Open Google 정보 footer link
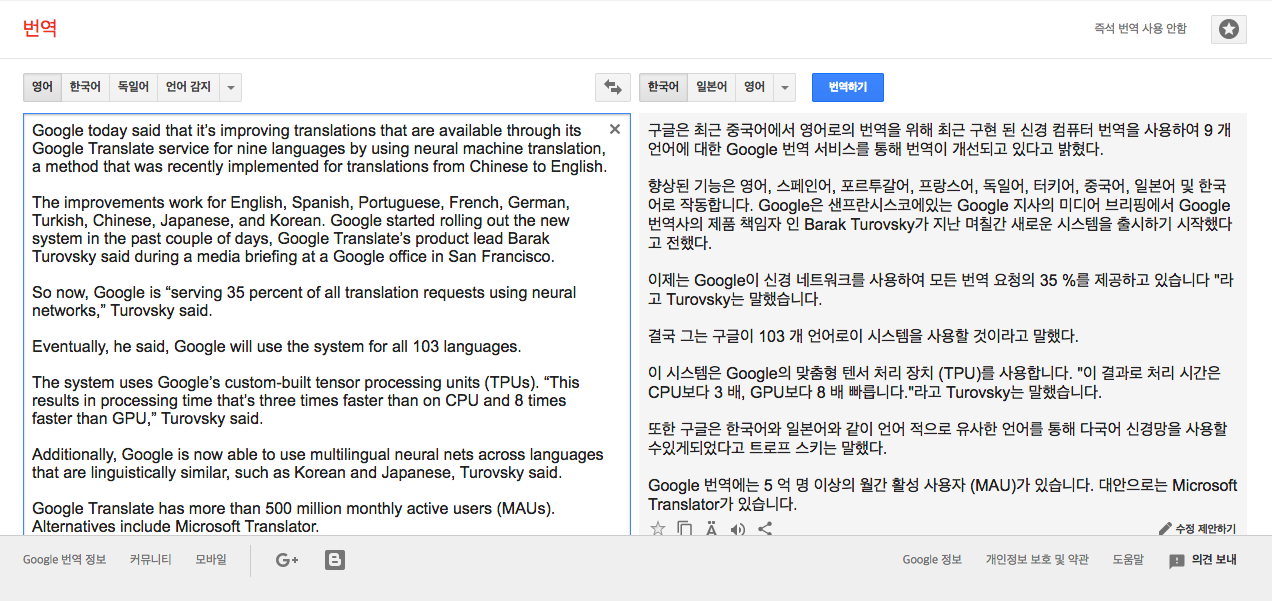 932,560
